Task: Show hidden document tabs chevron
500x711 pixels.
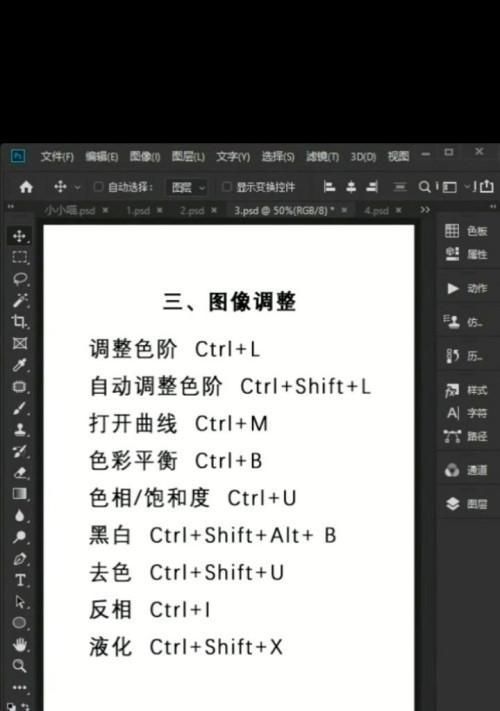Action: (425, 210)
